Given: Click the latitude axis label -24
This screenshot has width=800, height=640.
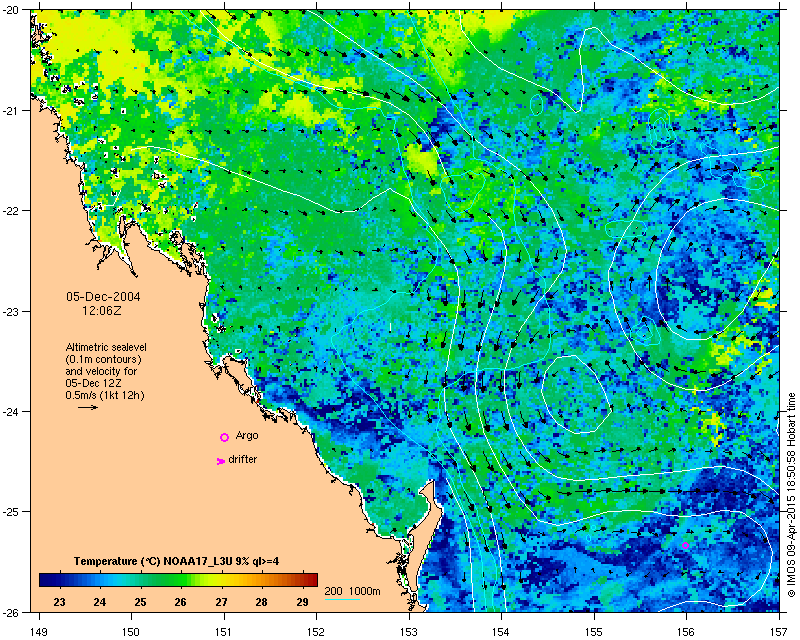Looking at the screenshot, I should 11,411.
